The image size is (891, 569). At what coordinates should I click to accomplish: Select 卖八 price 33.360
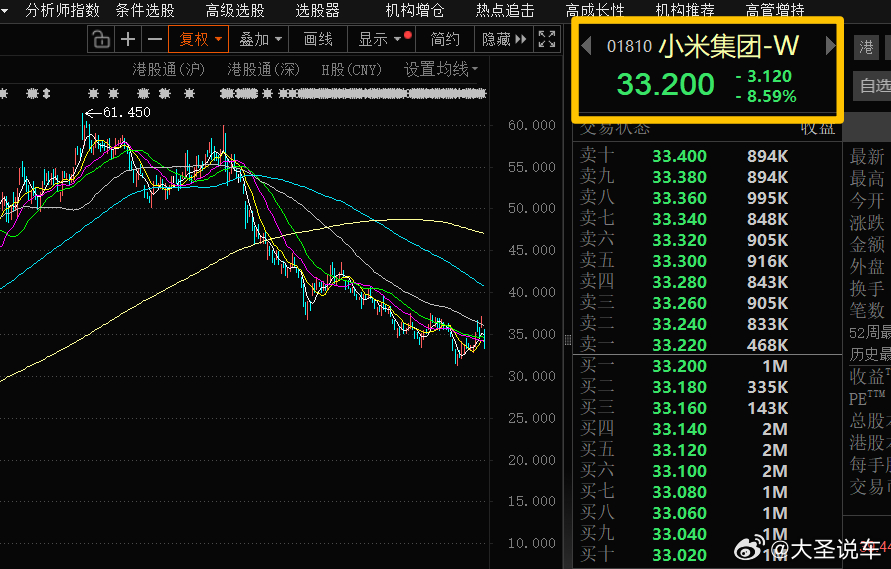(x=680, y=198)
